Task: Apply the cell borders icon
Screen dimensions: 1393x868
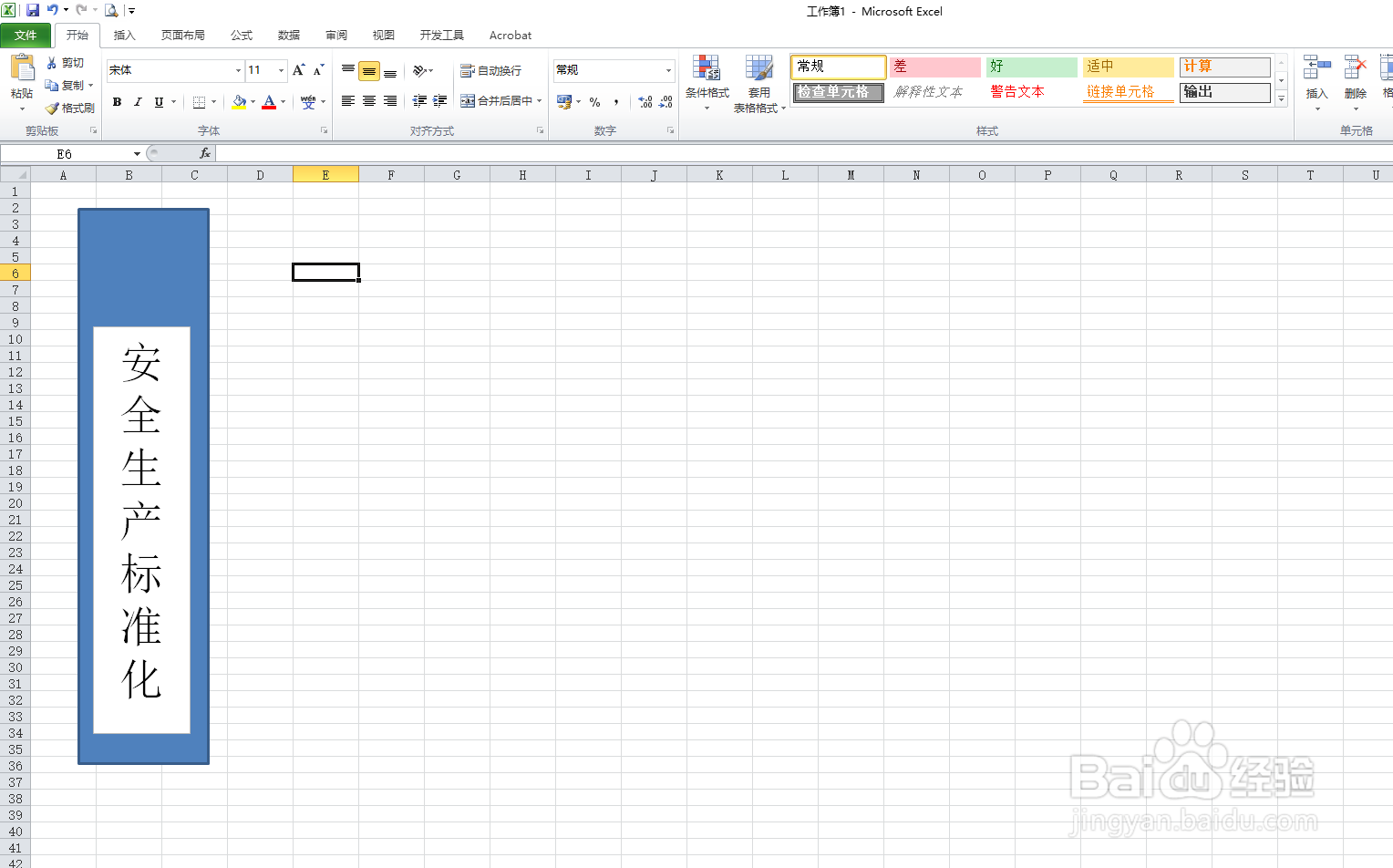Action: 199,102
